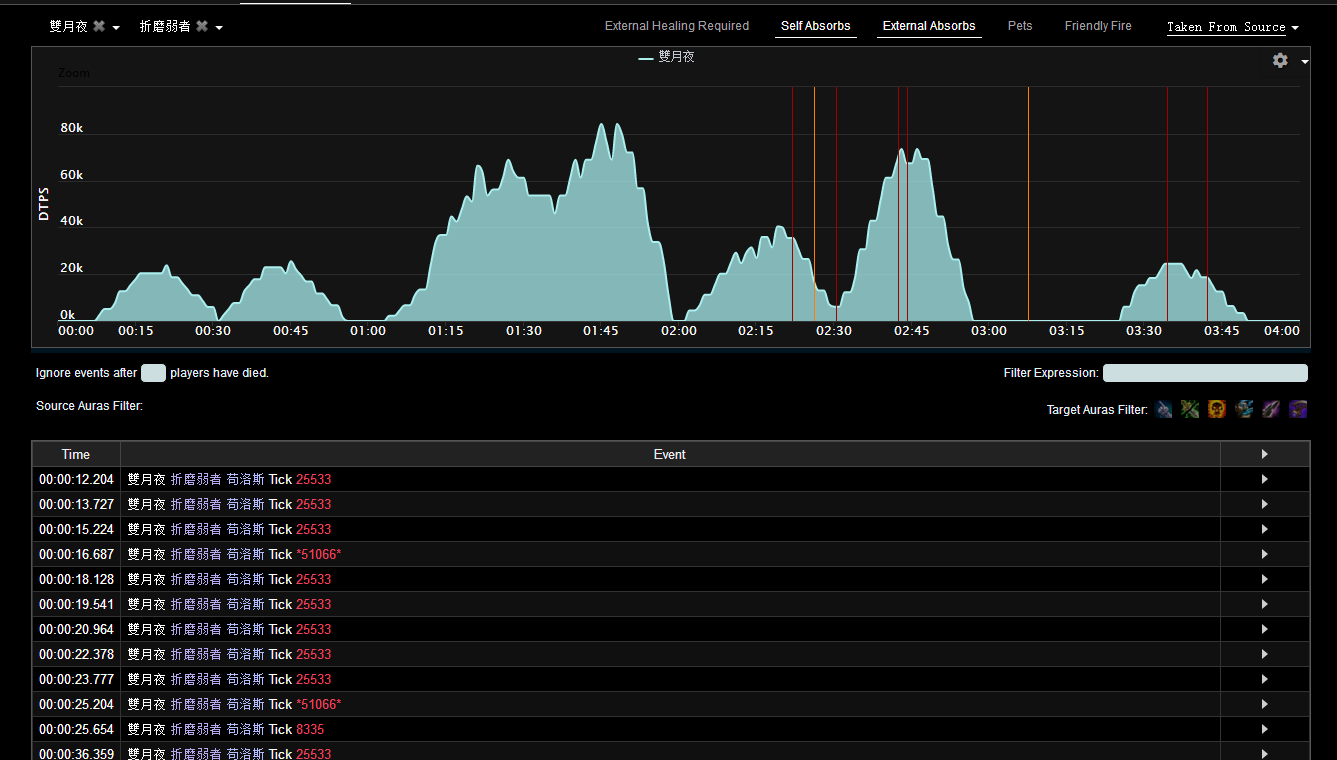Click the red marker line nearest 02:45
Viewport: 1337px width, 760px height.
tap(898, 203)
